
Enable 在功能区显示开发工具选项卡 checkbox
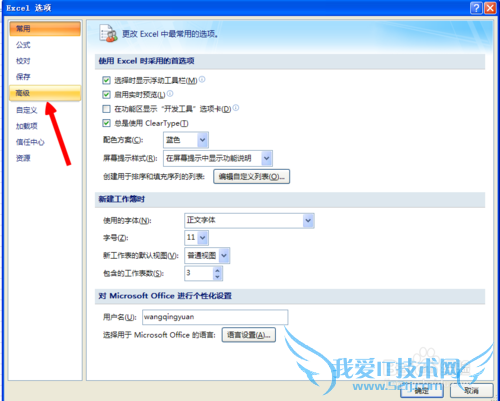click(x=106, y=109)
